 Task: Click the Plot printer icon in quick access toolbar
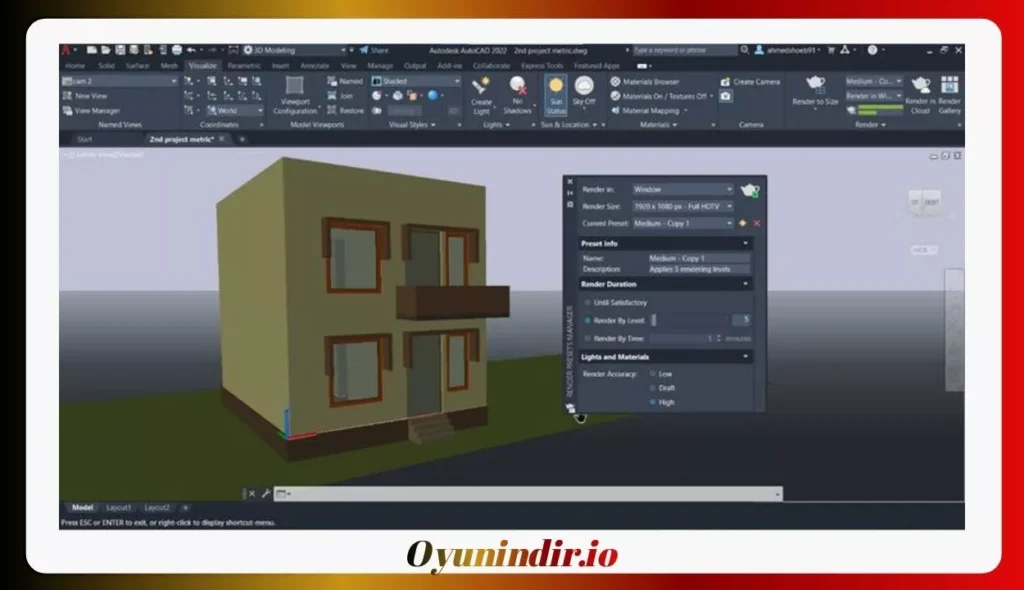pos(176,50)
